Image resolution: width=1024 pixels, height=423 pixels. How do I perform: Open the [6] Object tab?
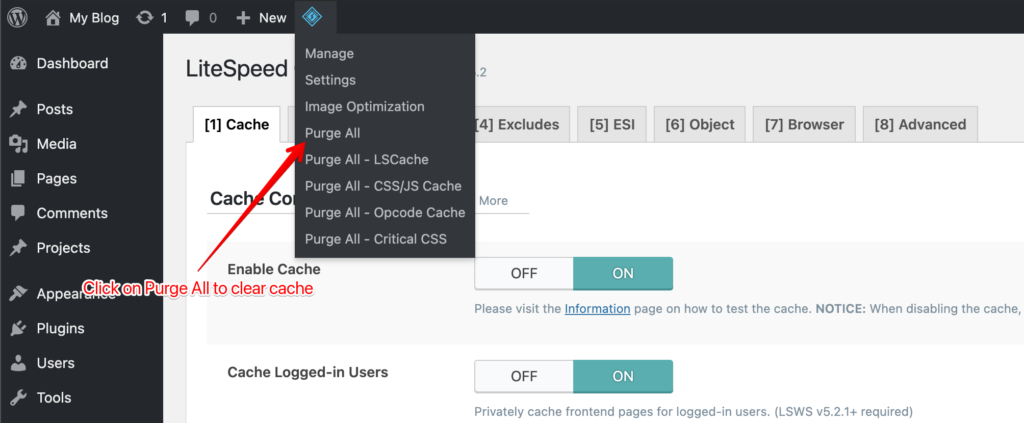[699, 125]
